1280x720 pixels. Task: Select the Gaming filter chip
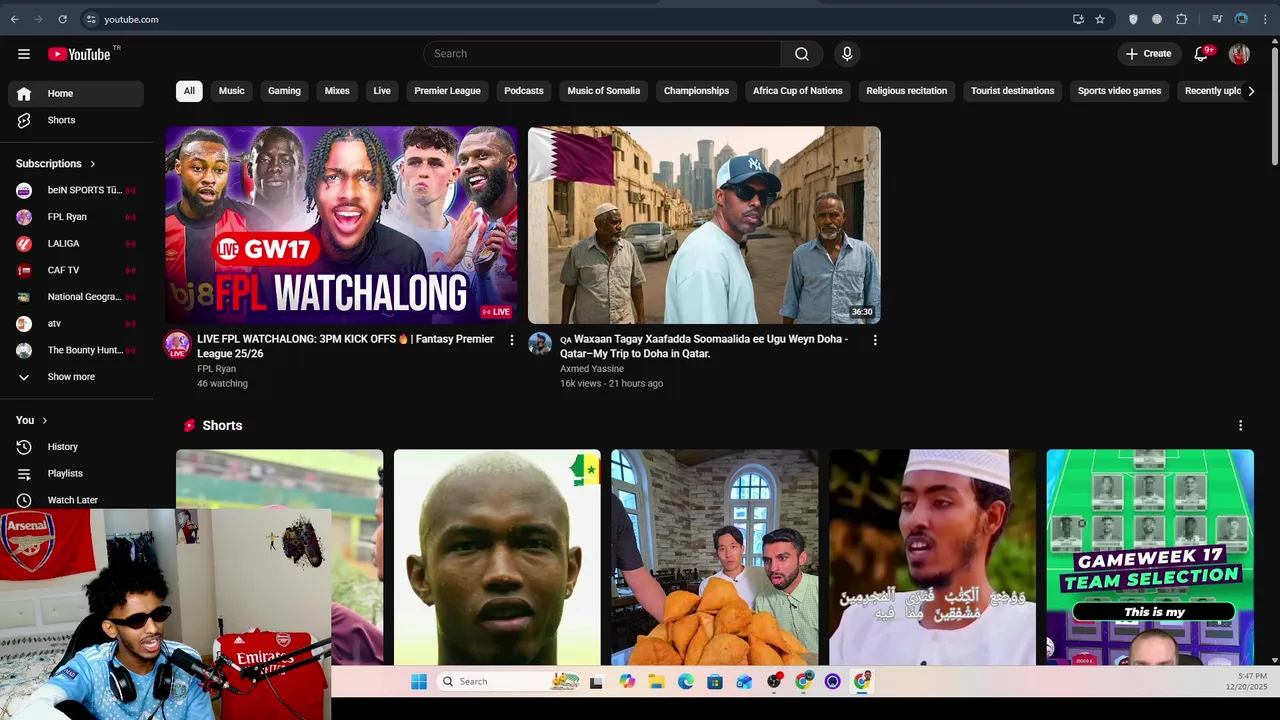[x=284, y=91]
